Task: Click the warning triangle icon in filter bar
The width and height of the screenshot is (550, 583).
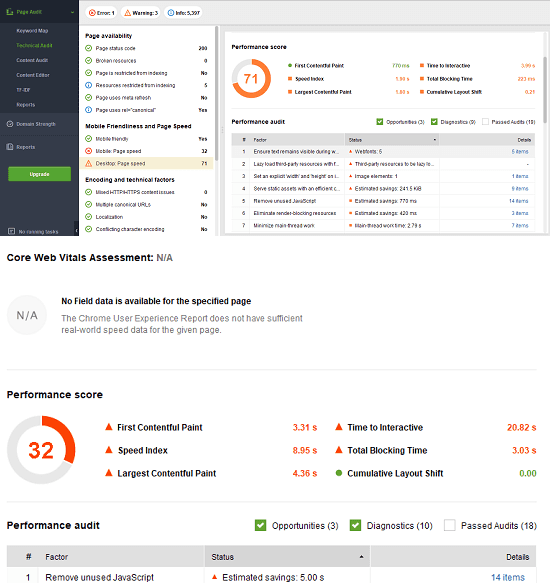Action: pyautogui.click(x=128, y=13)
